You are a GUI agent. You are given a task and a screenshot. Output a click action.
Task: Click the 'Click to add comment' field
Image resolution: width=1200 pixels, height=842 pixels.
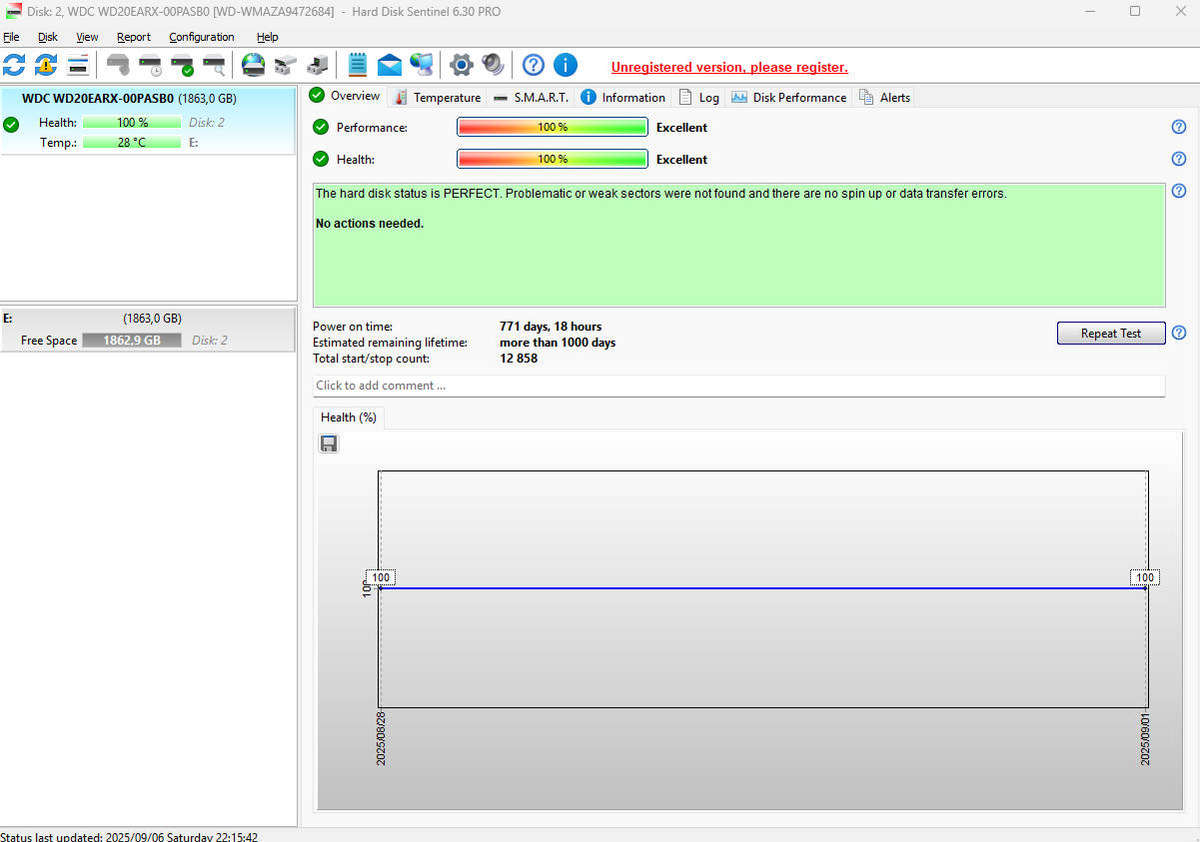[x=738, y=386]
